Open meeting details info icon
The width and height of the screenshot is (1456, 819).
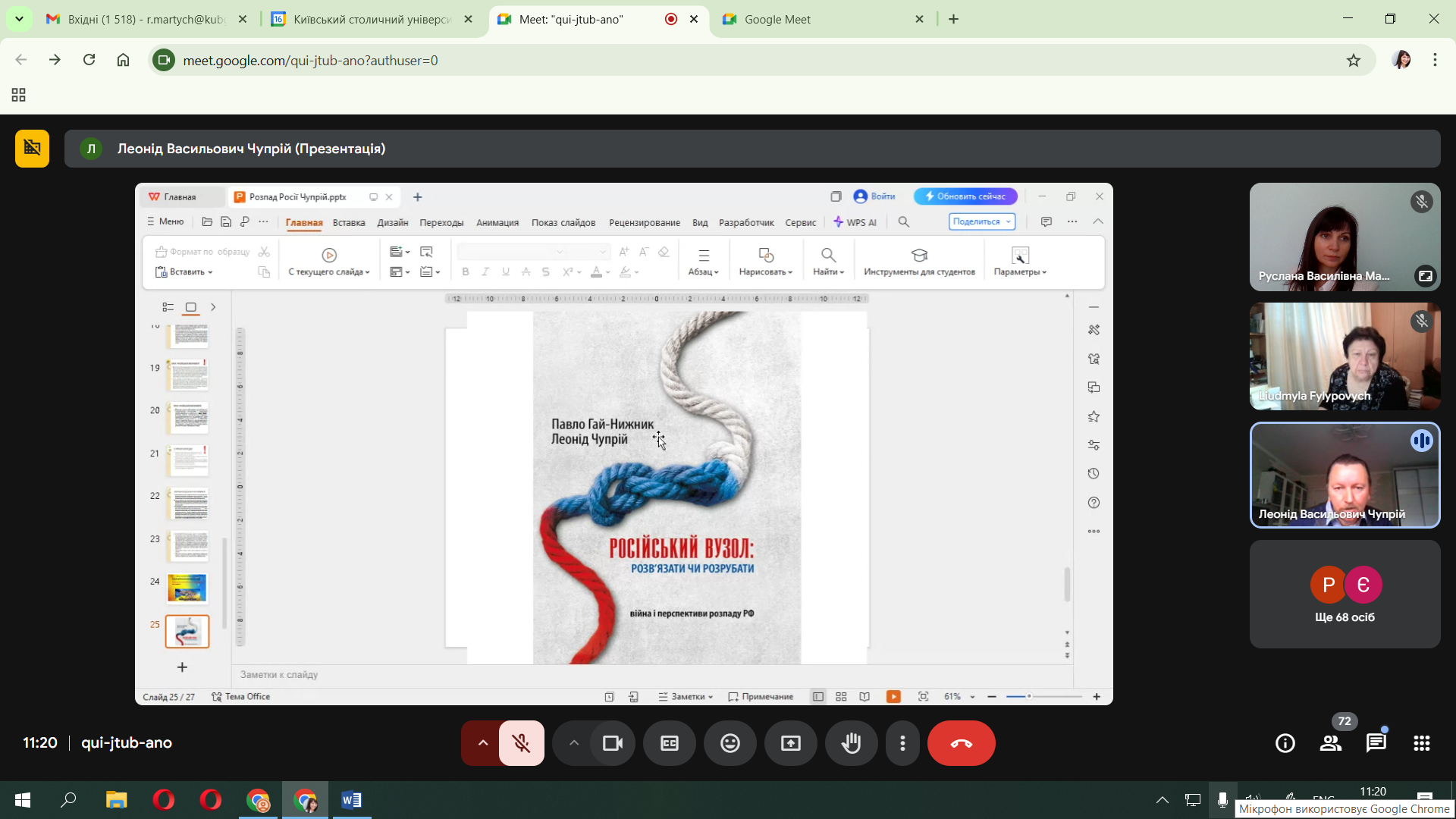(x=1285, y=743)
